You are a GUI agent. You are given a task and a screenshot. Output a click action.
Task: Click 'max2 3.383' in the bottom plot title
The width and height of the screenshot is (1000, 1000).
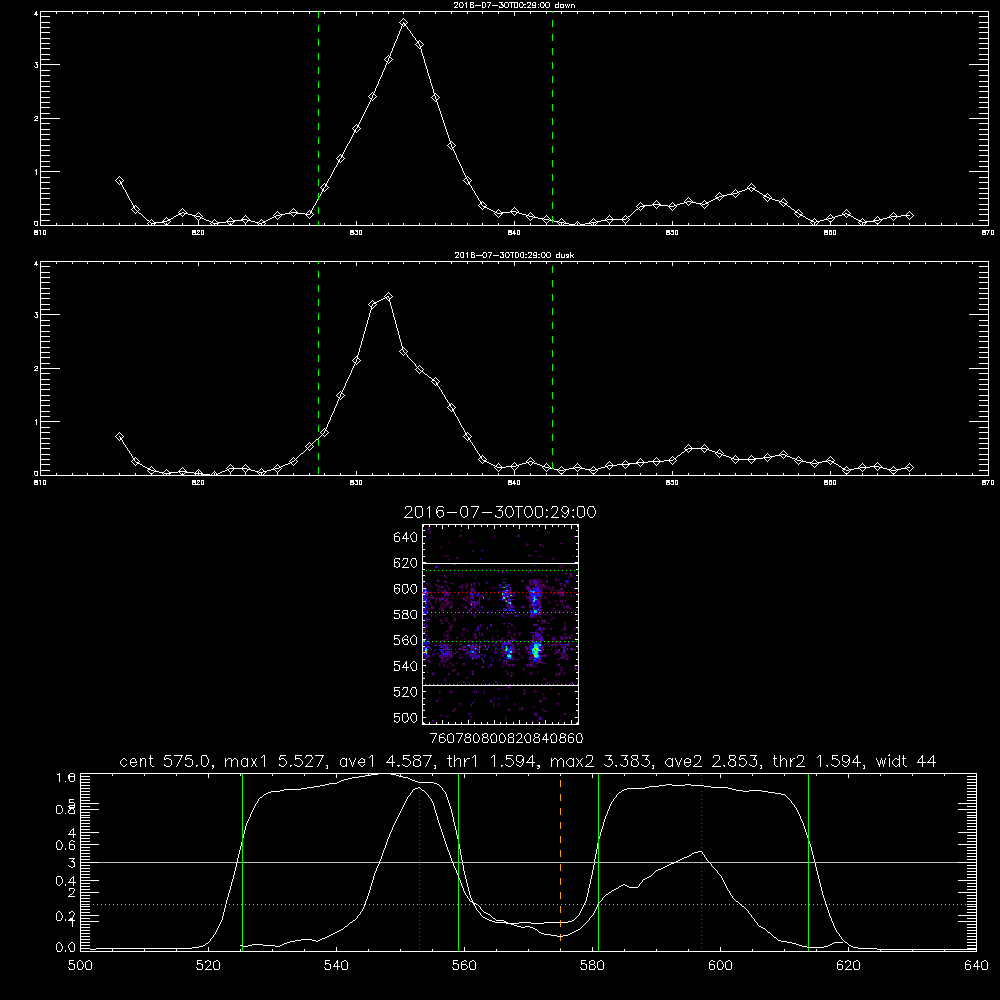click(x=600, y=761)
